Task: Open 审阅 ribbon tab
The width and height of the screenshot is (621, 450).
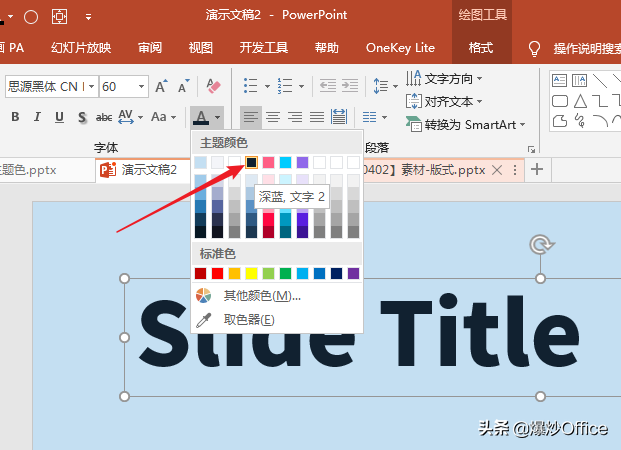Action: pyautogui.click(x=150, y=48)
